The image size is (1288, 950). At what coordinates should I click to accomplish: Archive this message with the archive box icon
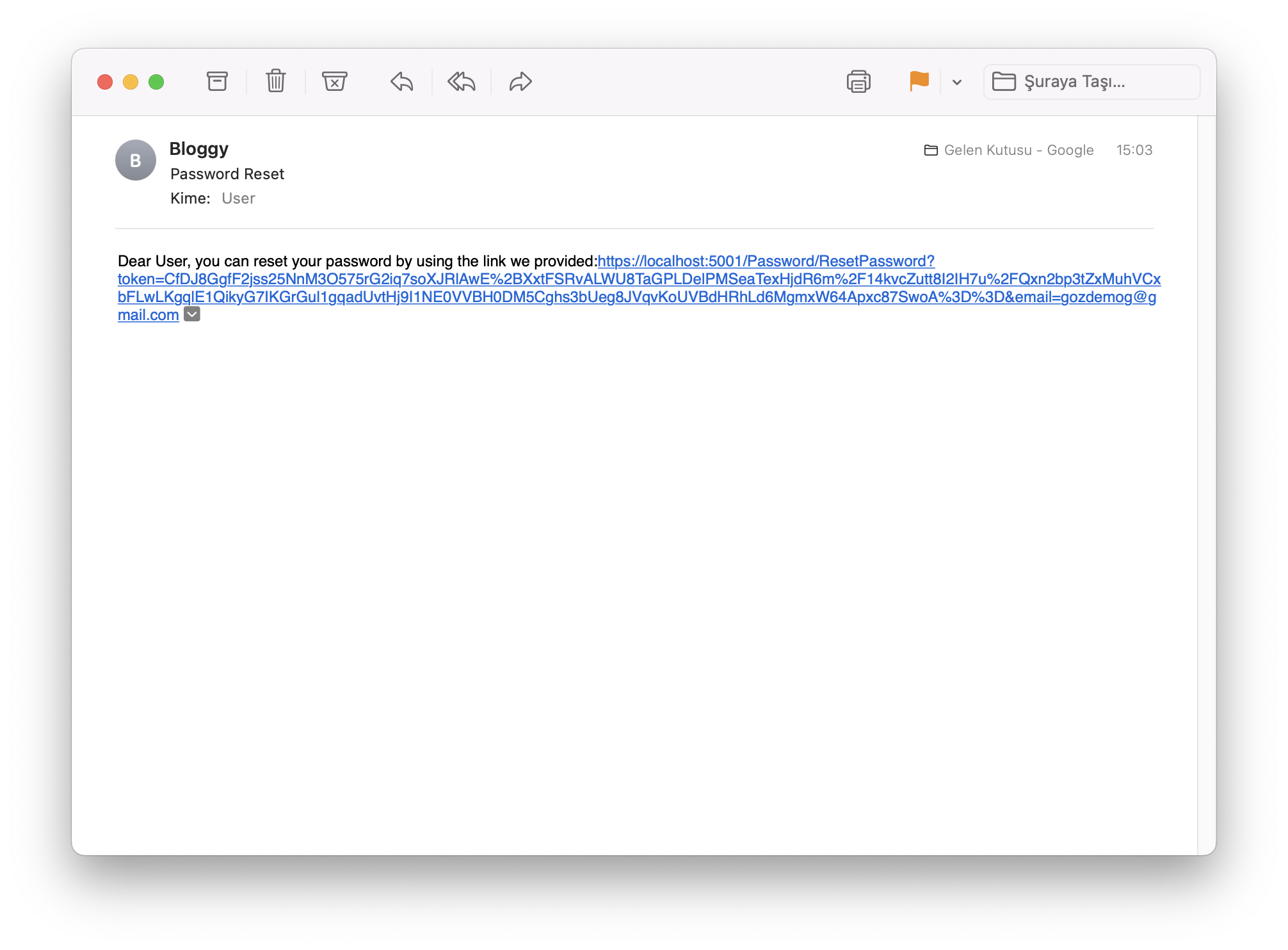[217, 81]
